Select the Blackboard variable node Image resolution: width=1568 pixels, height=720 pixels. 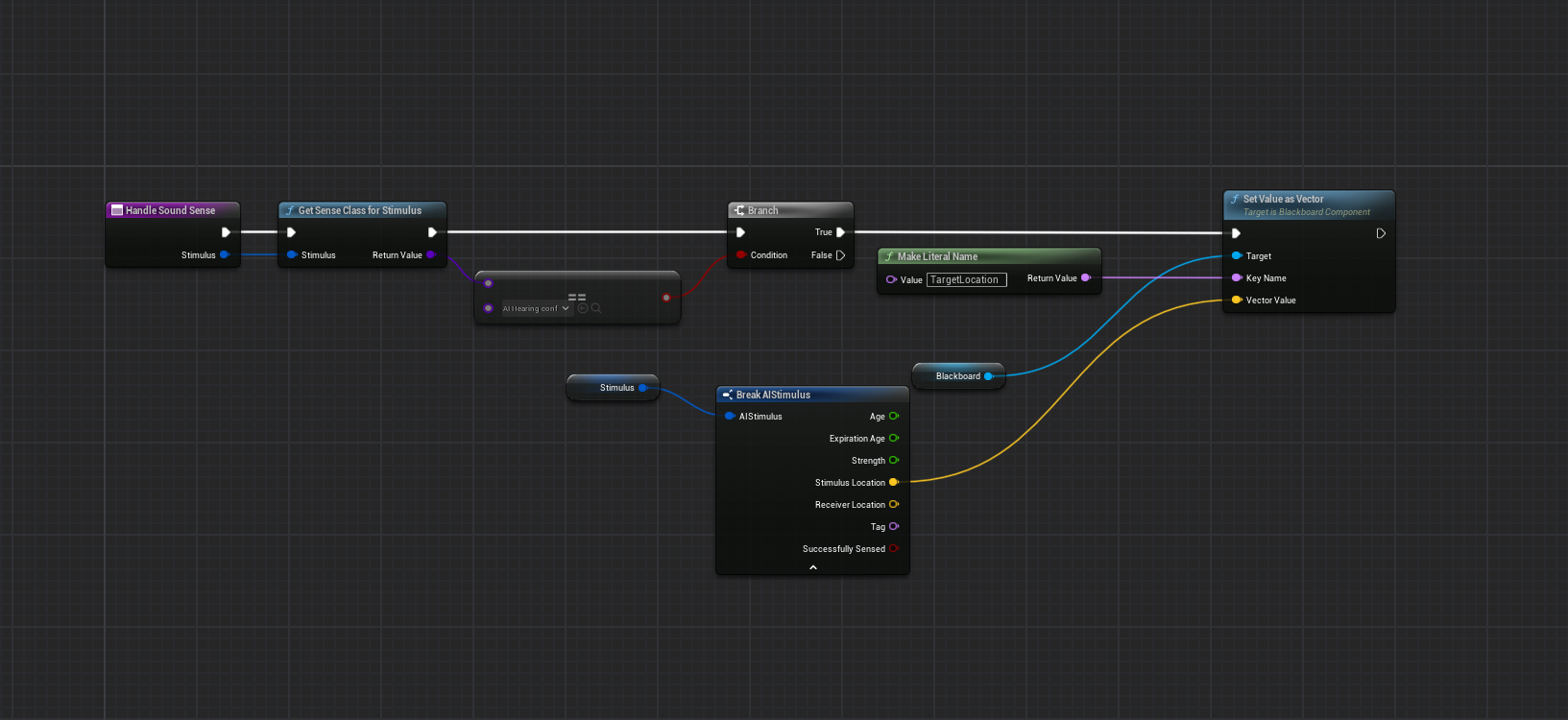coord(956,376)
